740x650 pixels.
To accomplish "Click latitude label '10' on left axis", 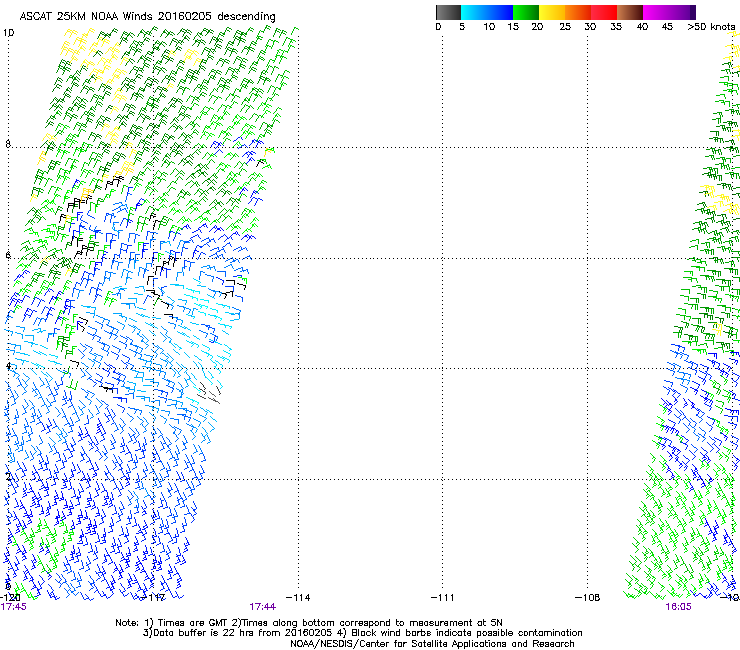I will point(8,33).
